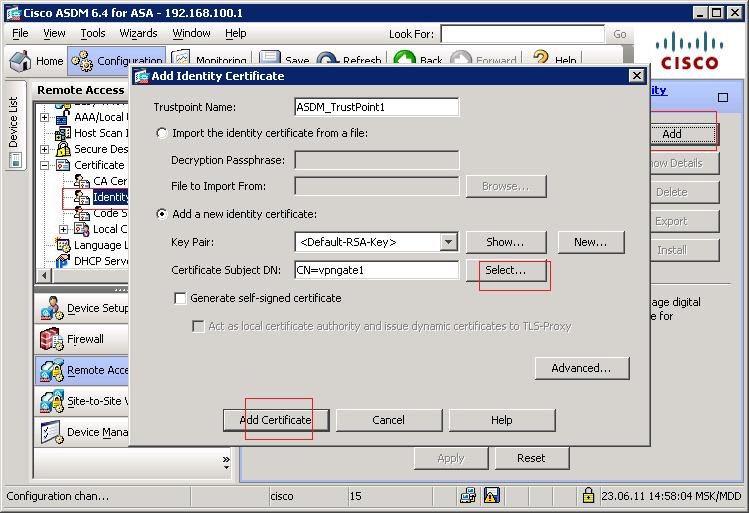Click the status bar padlock icon
The width and height of the screenshot is (749, 513).
coord(588,495)
